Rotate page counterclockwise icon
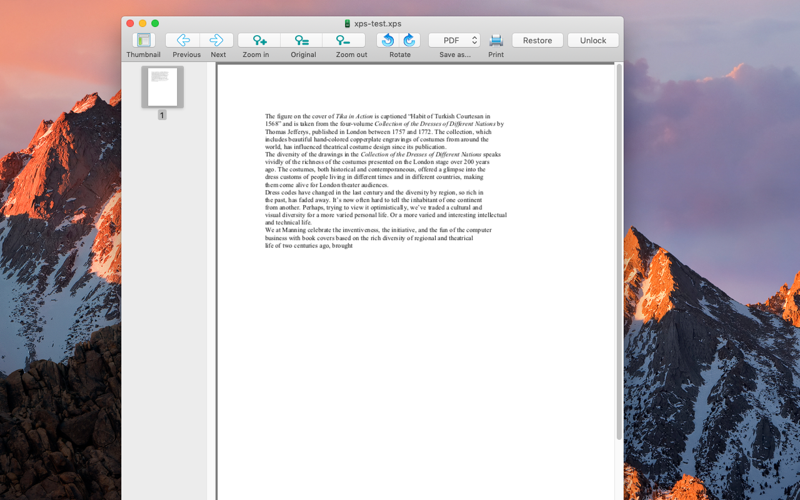 [x=388, y=40]
